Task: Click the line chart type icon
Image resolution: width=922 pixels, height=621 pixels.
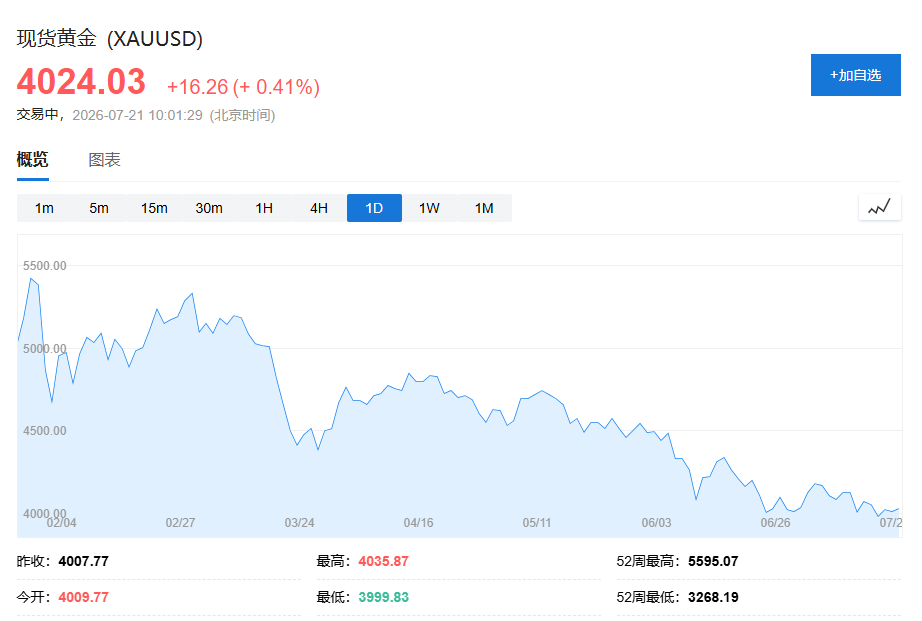Action: click(x=880, y=208)
